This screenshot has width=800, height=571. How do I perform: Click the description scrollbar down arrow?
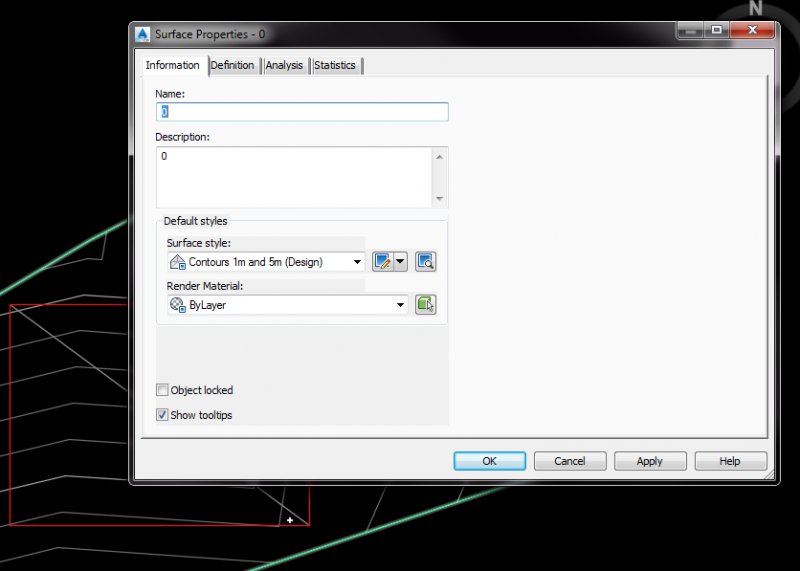click(439, 198)
